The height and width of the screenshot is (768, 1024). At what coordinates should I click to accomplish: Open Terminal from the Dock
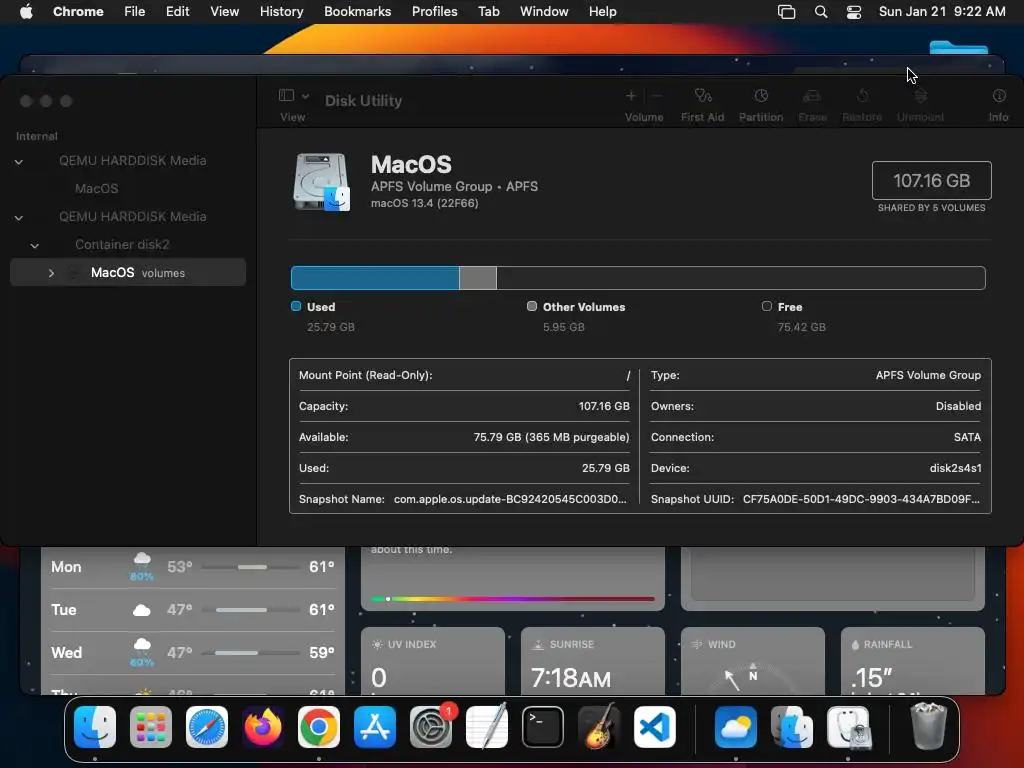click(543, 727)
